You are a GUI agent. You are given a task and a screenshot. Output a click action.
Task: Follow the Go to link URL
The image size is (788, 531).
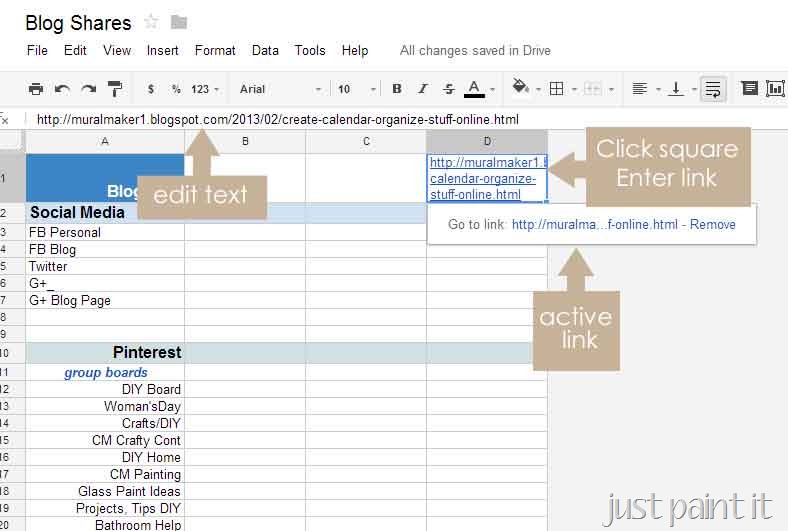pos(595,225)
